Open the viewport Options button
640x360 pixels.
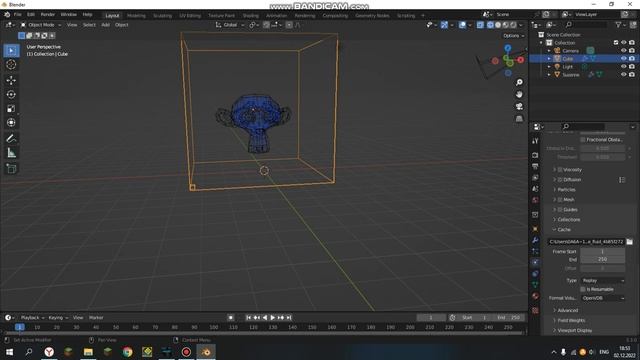pos(513,36)
